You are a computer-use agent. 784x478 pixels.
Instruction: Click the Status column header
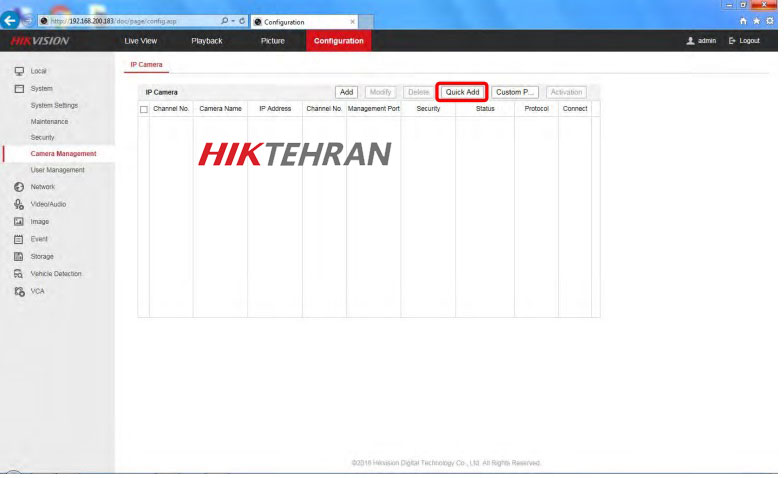pos(485,108)
